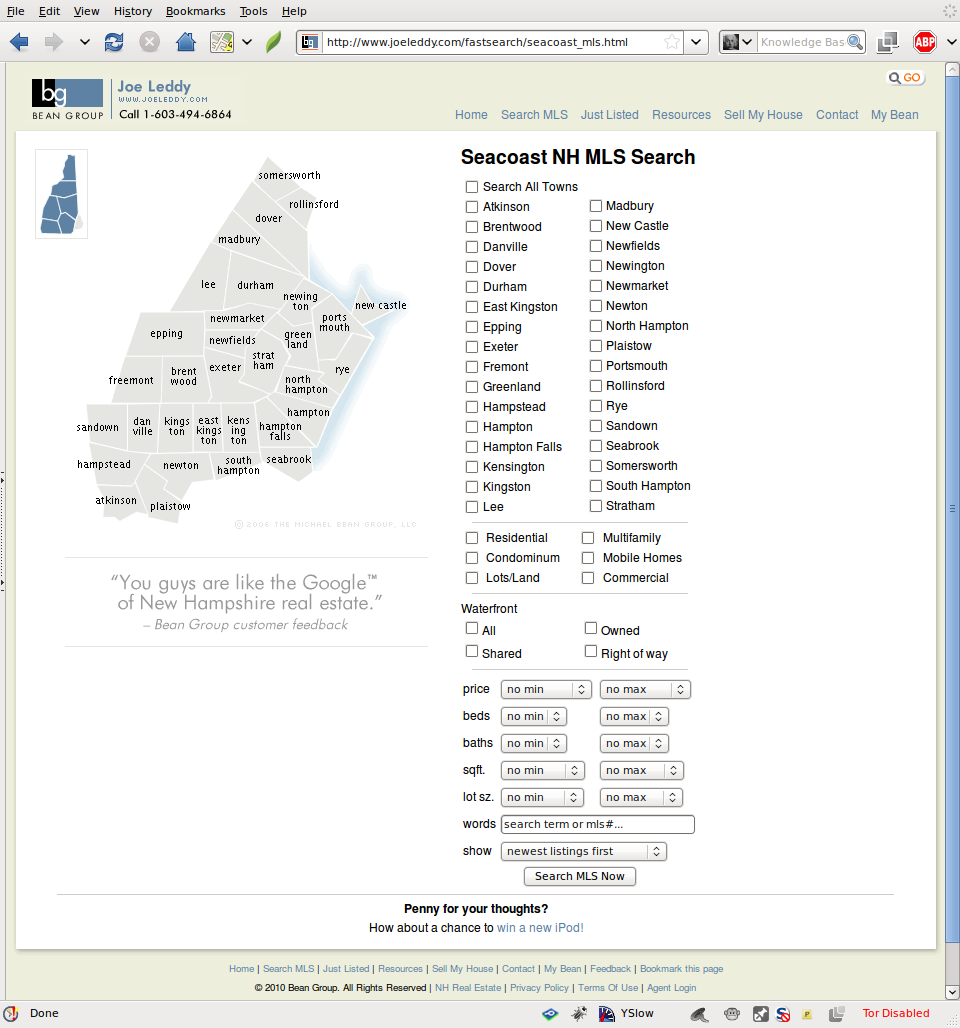Select the Portsmouth checkbox
The height and width of the screenshot is (1028, 960).
[595, 366]
